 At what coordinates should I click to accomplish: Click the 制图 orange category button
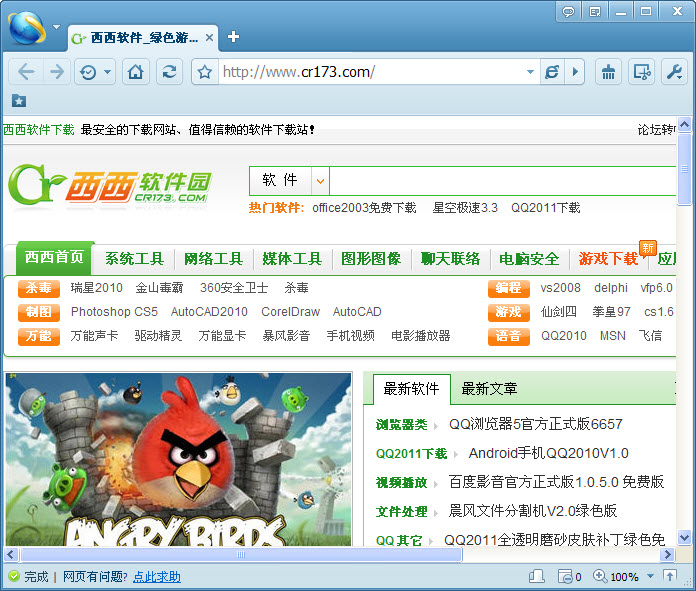tap(39, 312)
